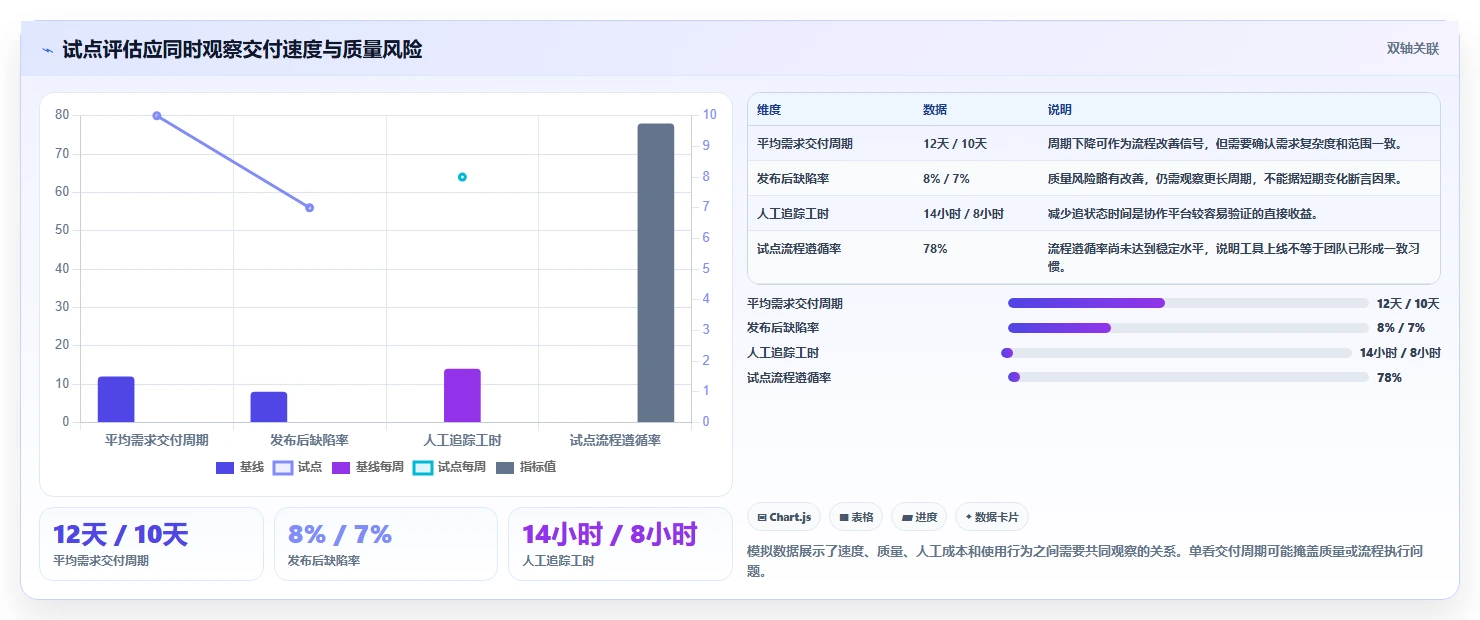
Task: Click the blue bar above 平均需求交付周期
Action: pyautogui.click(x=116, y=399)
